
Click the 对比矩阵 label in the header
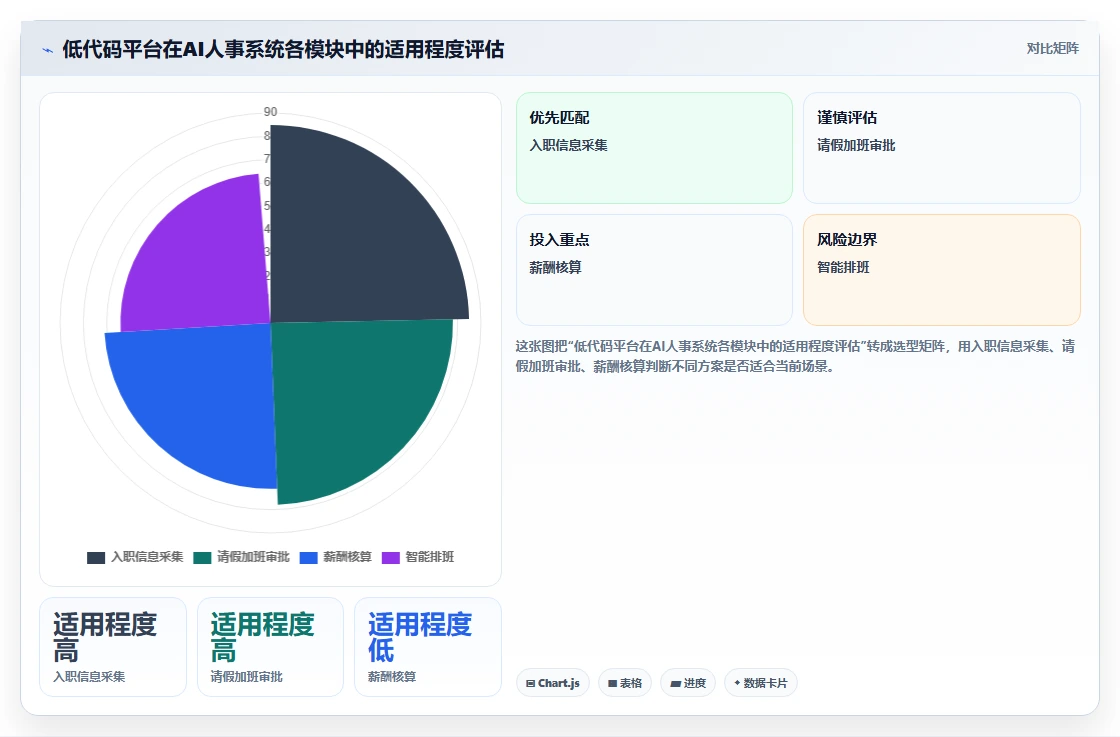tap(1052, 49)
